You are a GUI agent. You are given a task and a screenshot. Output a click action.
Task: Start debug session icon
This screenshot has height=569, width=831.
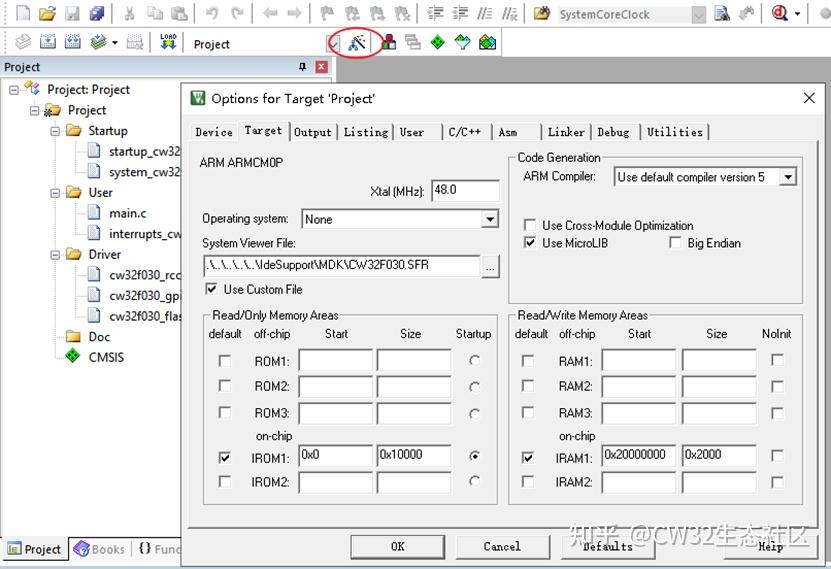click(780, 13)
